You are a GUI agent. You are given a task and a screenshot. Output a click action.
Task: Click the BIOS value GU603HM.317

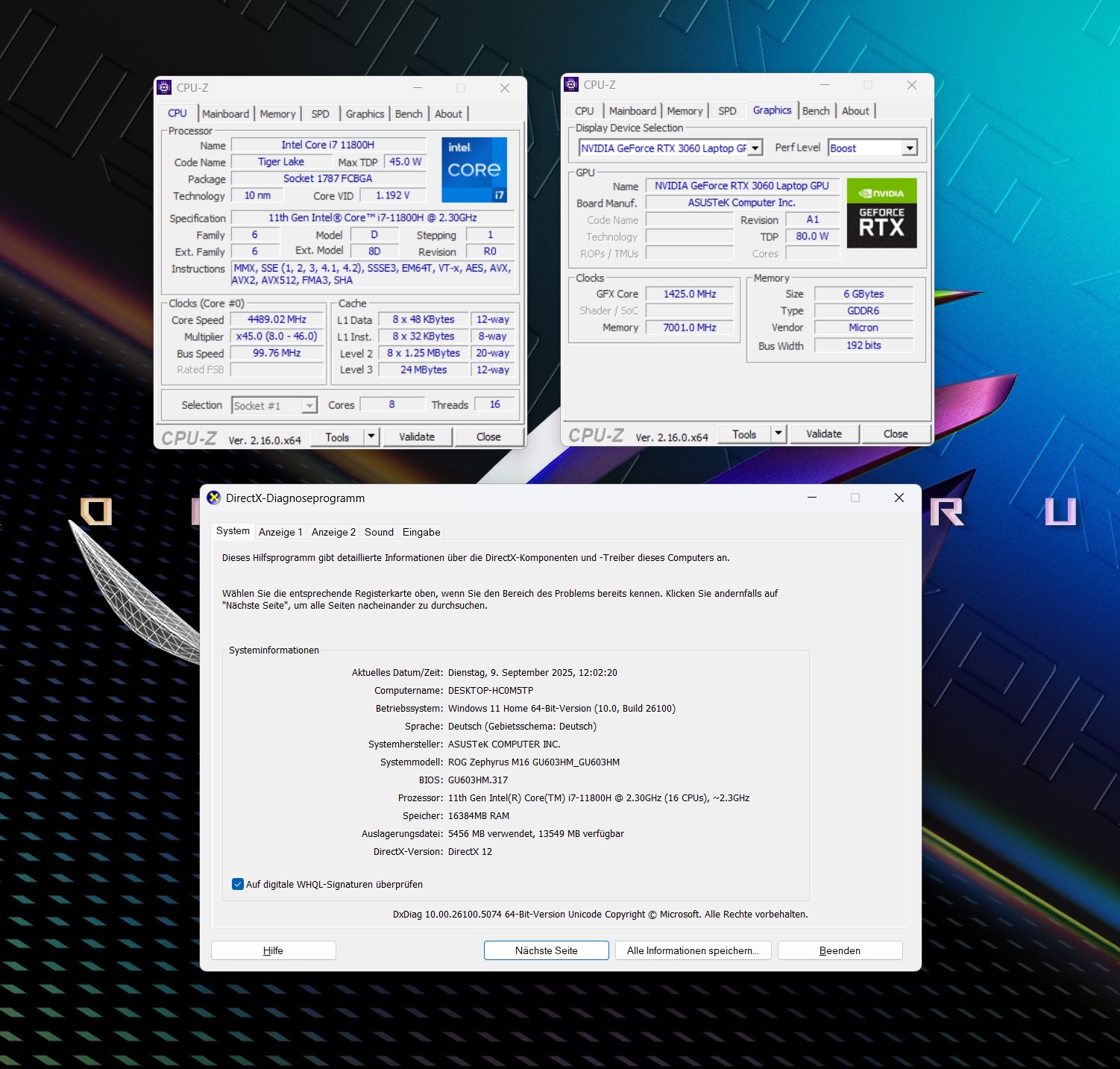(478, 780)
